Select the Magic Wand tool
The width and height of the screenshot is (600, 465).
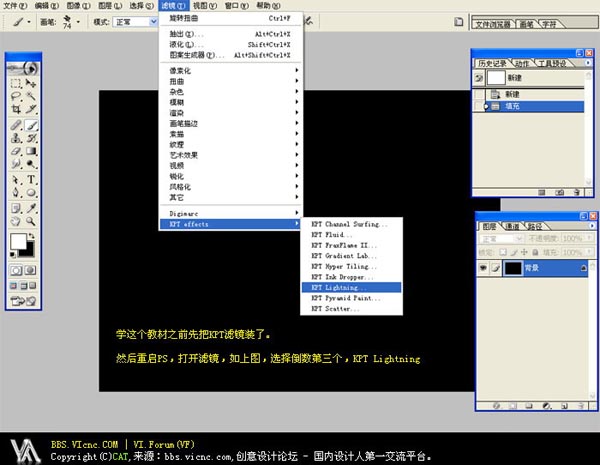point(31,96)
